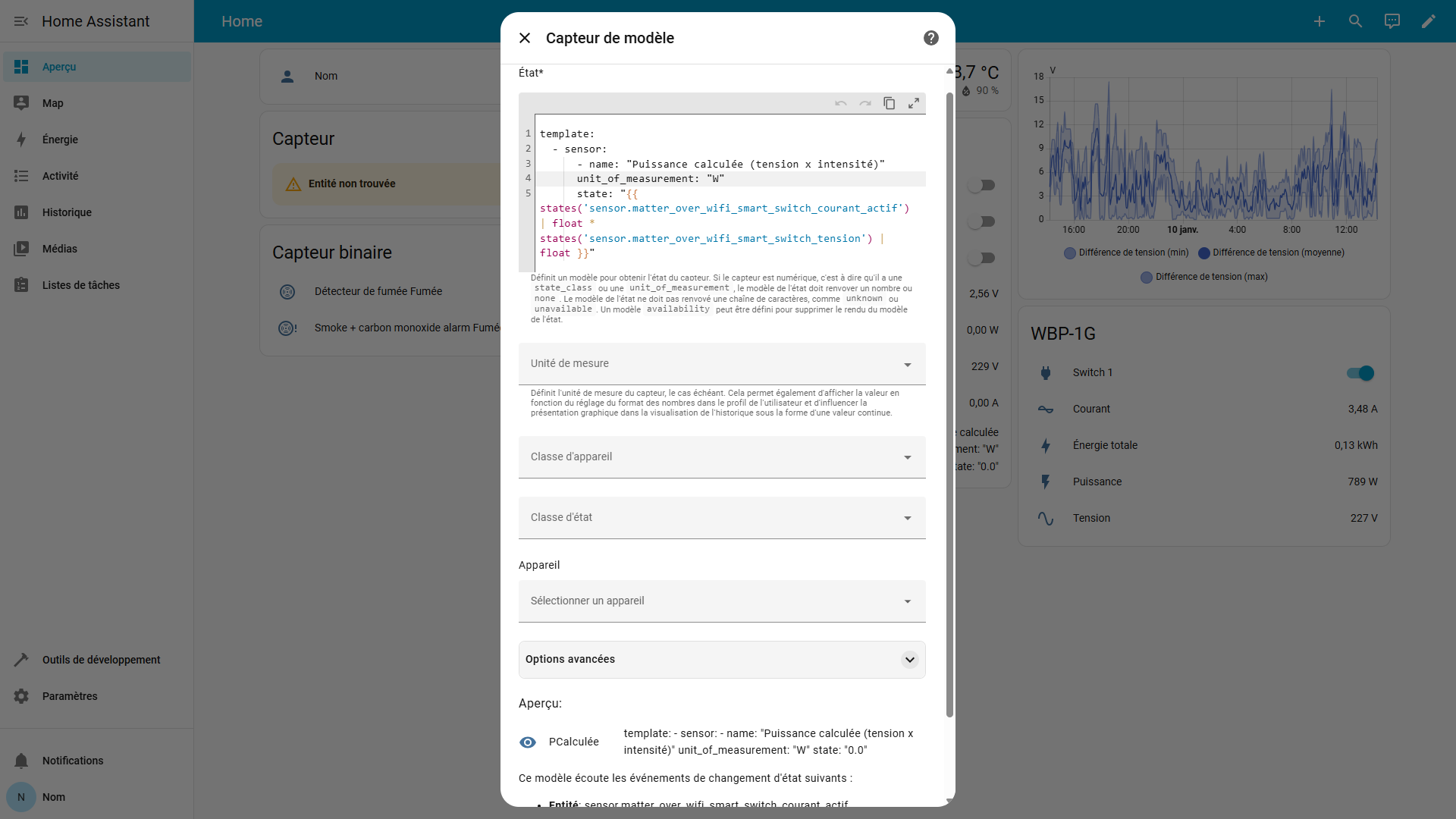
Task: Click Différence de tension (min) legend swatch
Action: click(1070, 253)
